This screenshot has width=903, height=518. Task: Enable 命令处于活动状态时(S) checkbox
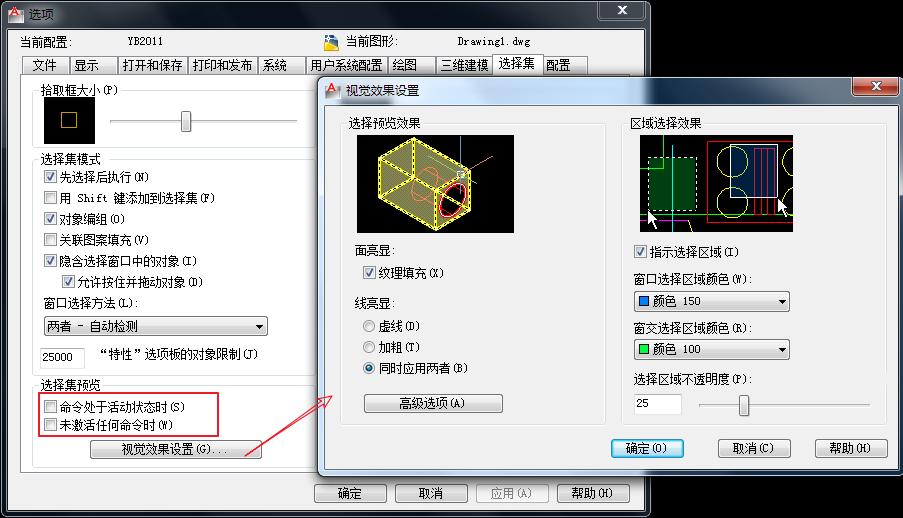pyautogui.click(x=50, y=407)
